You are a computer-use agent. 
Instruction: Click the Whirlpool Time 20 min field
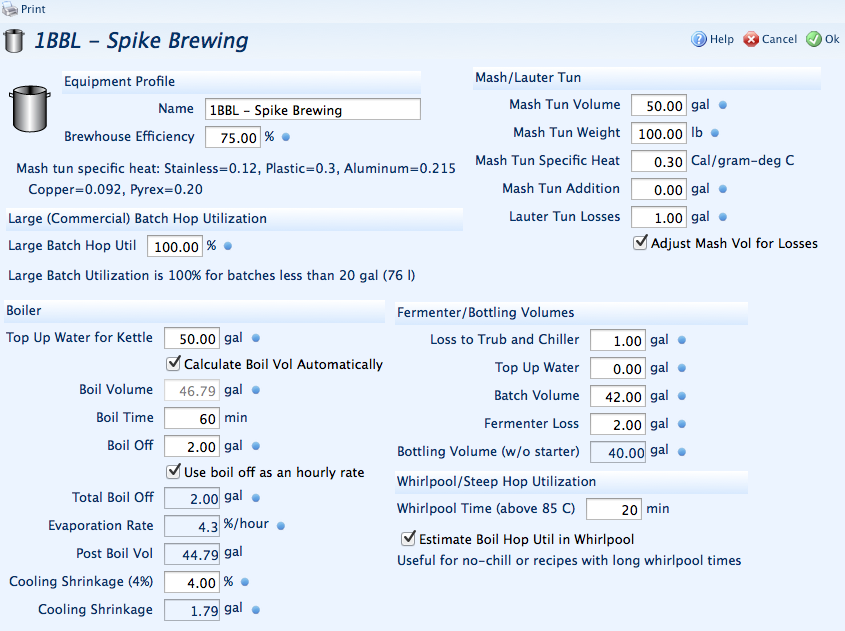[x=614, y=509]
